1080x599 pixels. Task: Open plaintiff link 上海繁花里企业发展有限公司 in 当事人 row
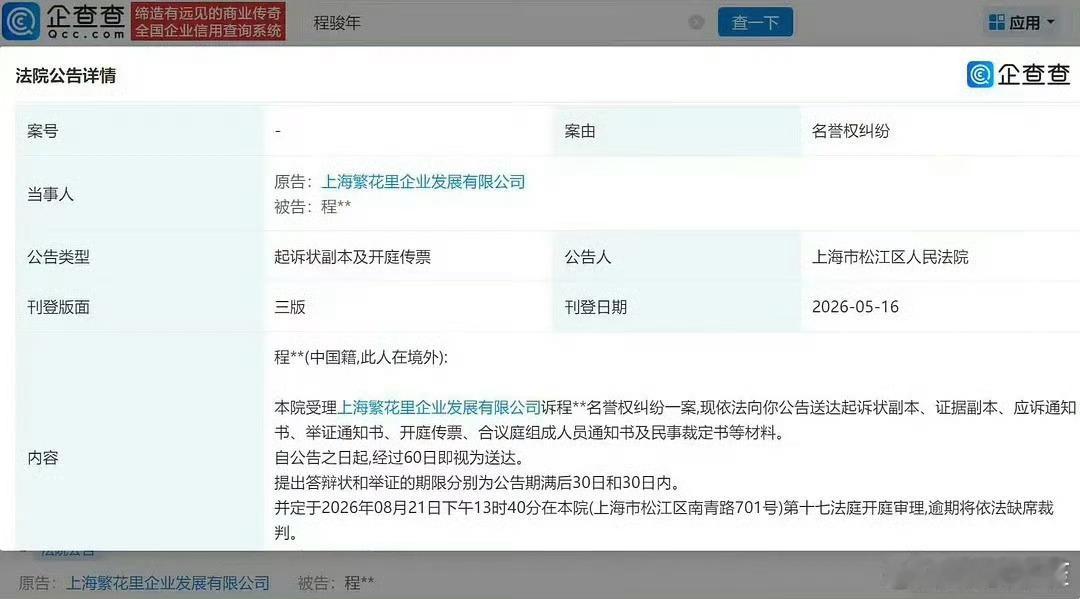coord(423,182)
